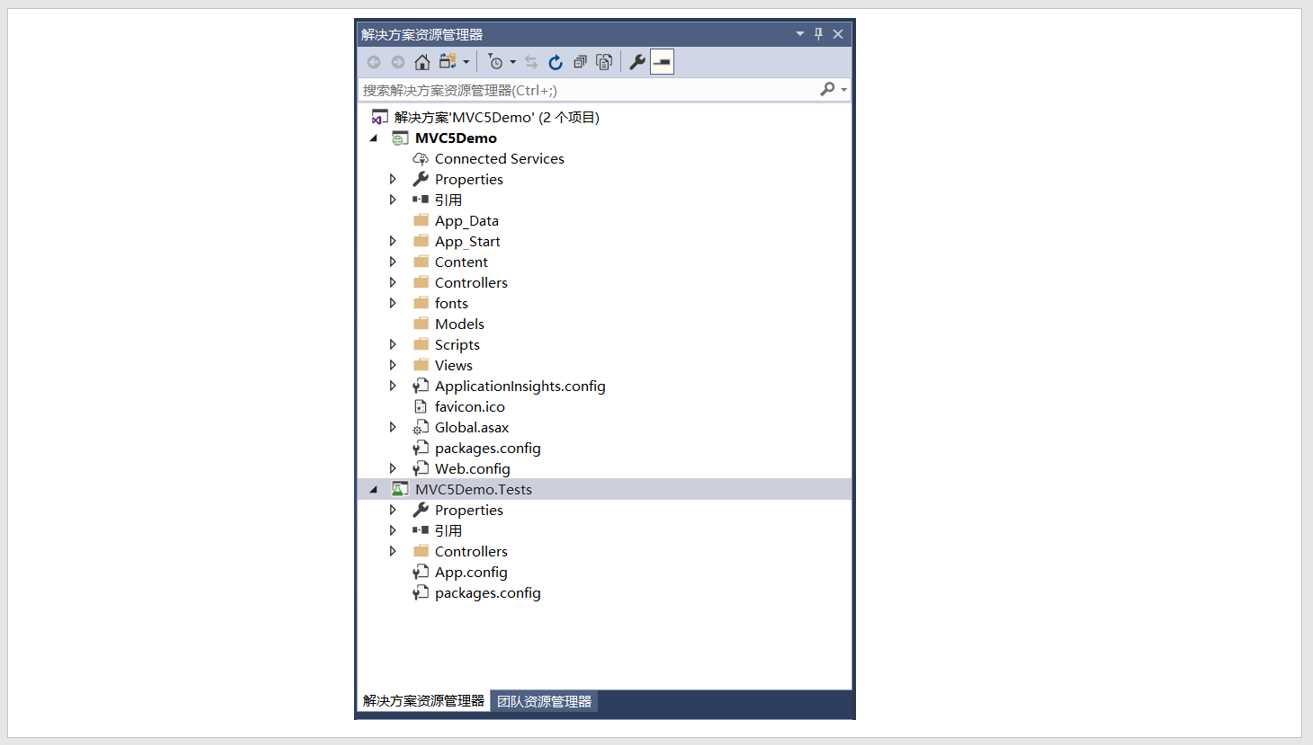The height and width of the screenshot is (745, 1313).
Task: Open Properties via wrench toolbar icon
Action: click(x=637, y=62)
